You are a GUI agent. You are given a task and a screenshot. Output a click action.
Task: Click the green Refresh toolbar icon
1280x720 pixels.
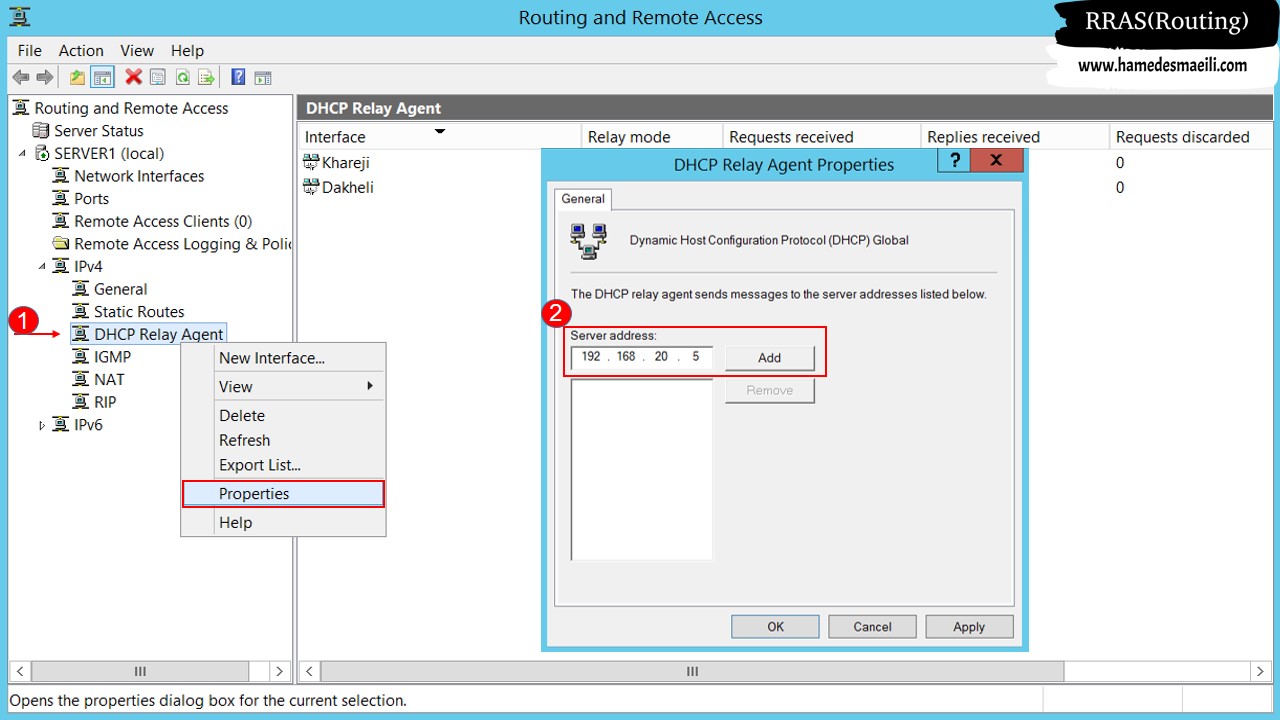coord(183,77)
